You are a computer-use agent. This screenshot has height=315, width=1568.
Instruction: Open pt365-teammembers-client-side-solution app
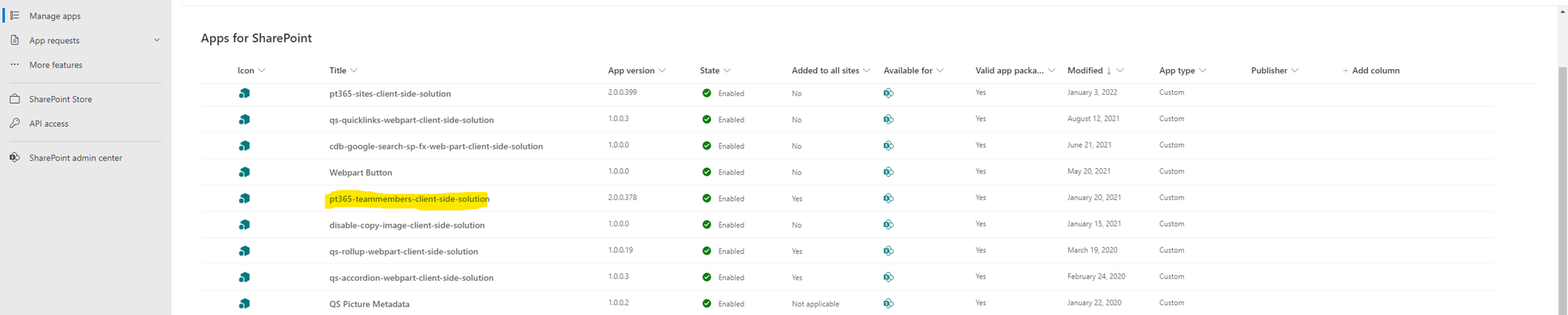(409, 199)
